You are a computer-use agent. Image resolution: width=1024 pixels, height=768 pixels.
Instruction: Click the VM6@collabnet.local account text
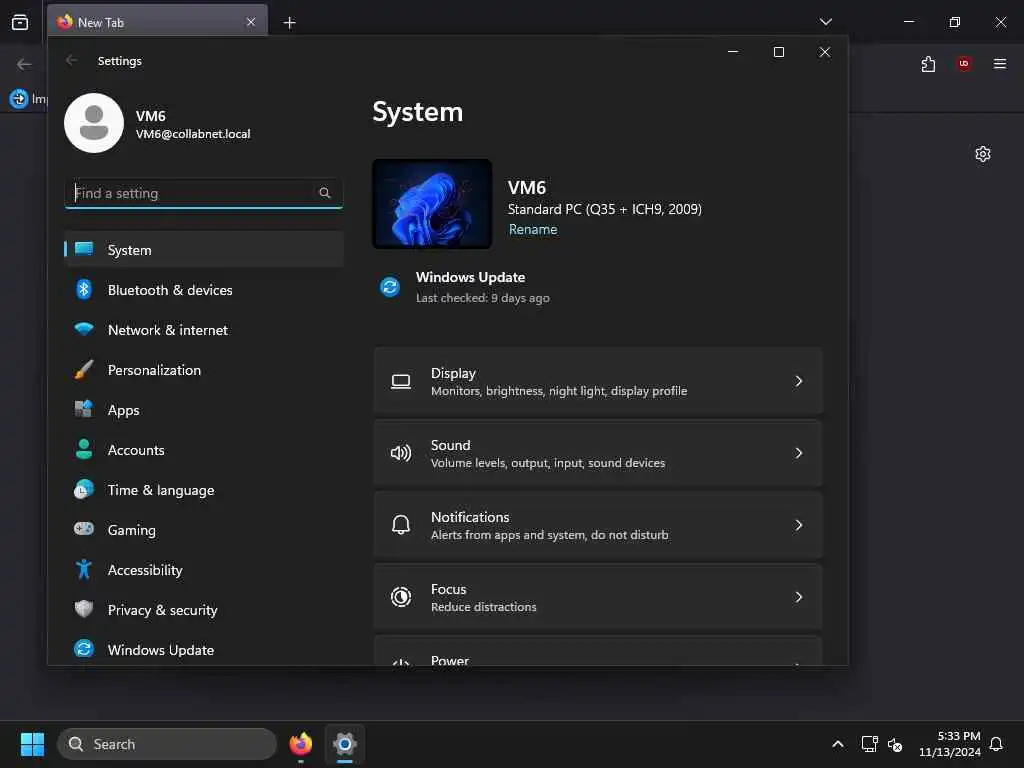click(x=193, y=134)
